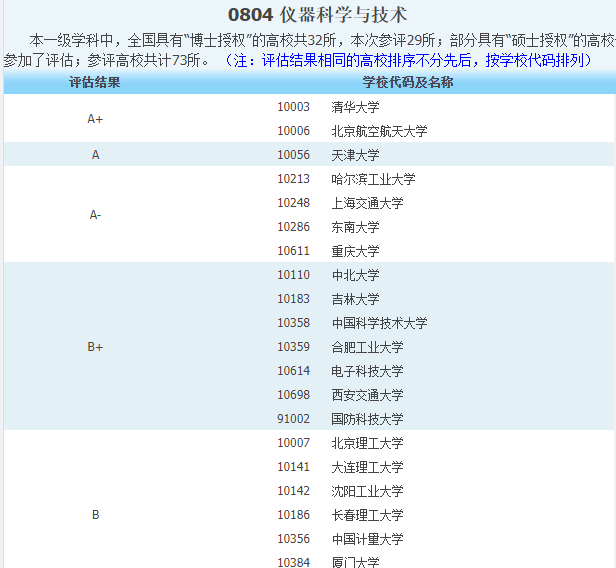Select school code 10110
Viewport: 616px width, 568px height.
(293, 275)
